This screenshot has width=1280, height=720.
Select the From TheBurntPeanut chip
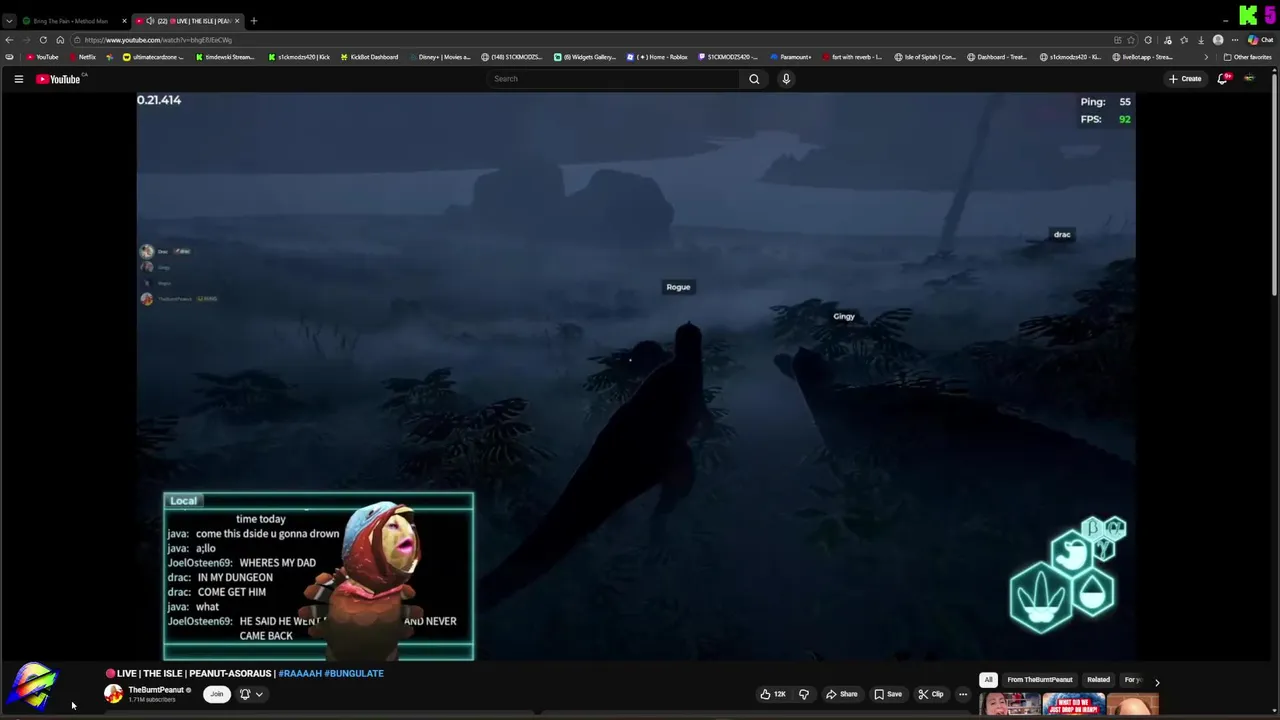pos(1040,680)
